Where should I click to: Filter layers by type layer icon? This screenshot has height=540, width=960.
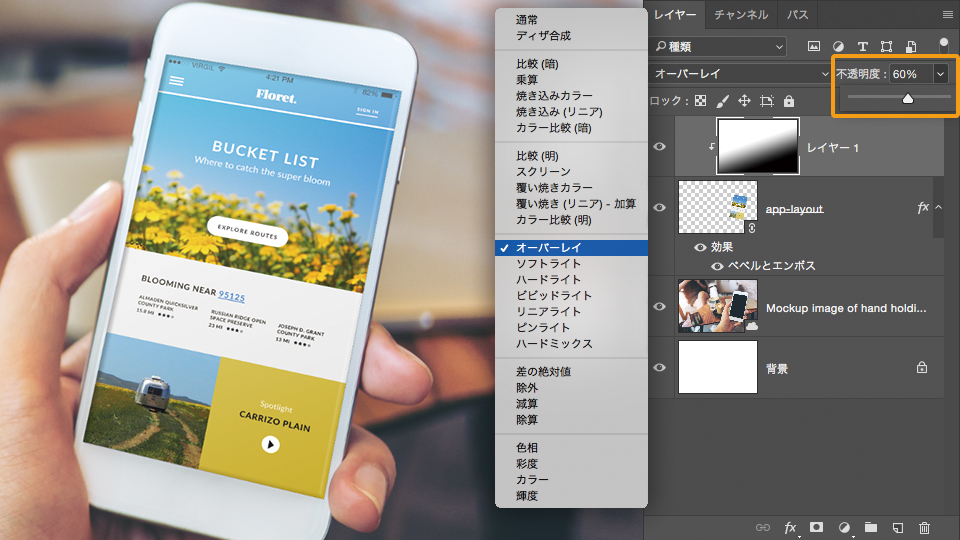(x=862, y=47)
